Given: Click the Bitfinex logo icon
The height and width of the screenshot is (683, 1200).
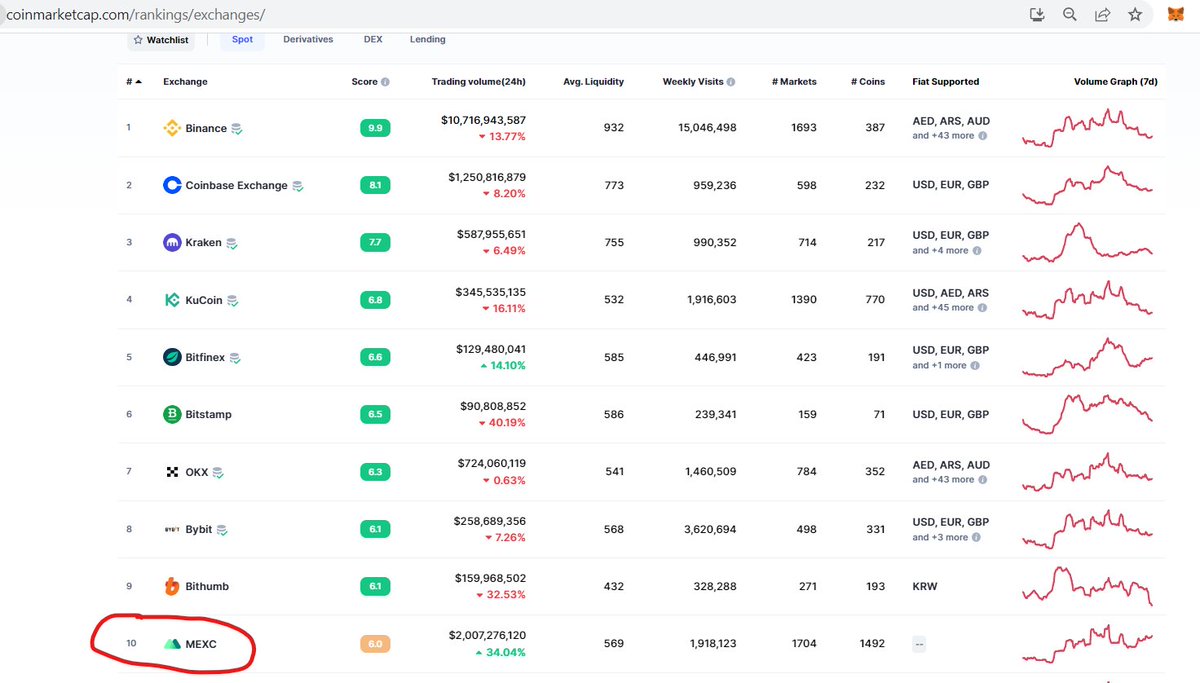Looking at the screenshot, I should coord(172,357).
